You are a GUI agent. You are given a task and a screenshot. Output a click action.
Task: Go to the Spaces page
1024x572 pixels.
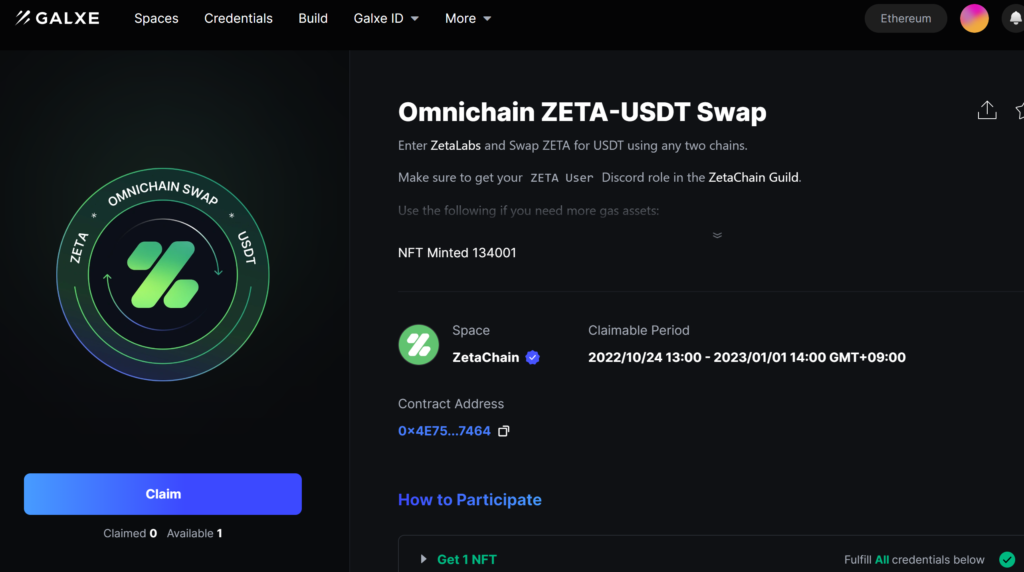point(156,18)
